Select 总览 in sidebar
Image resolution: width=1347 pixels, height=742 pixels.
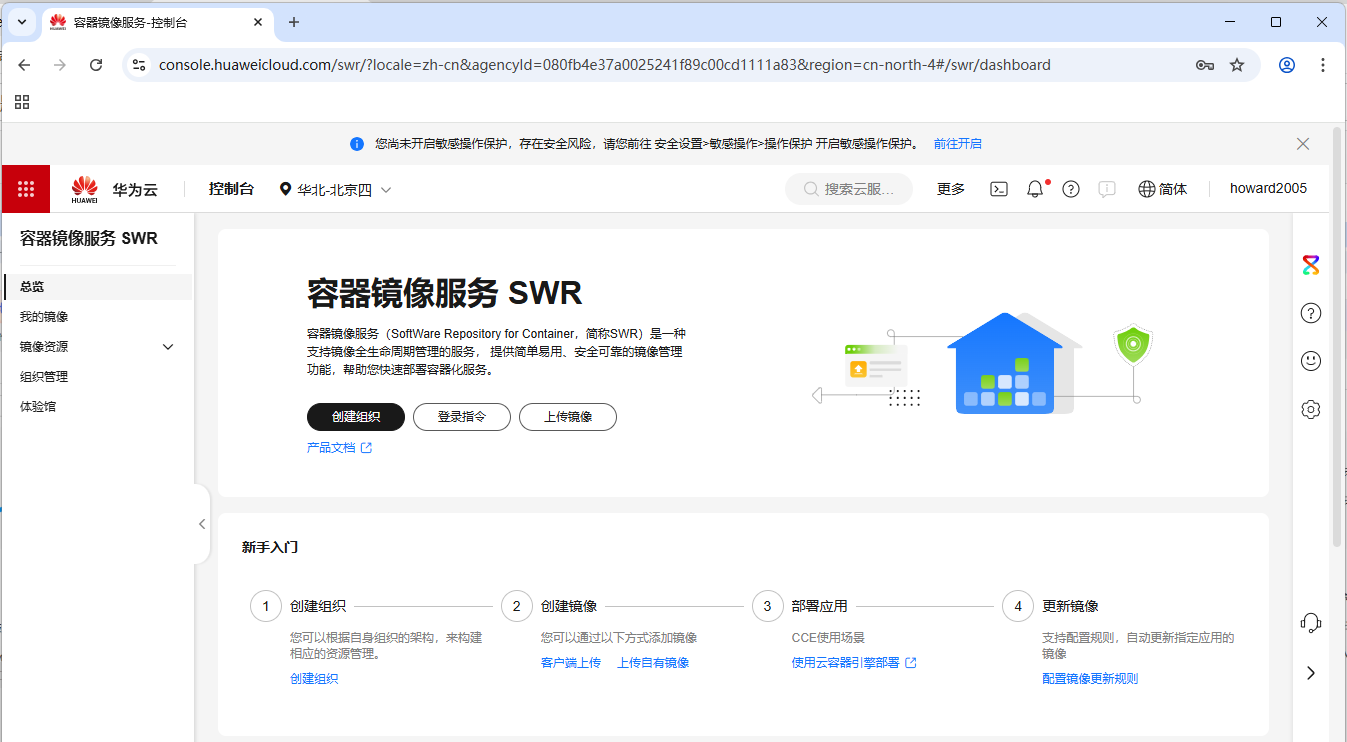click(x=97, y=287)
